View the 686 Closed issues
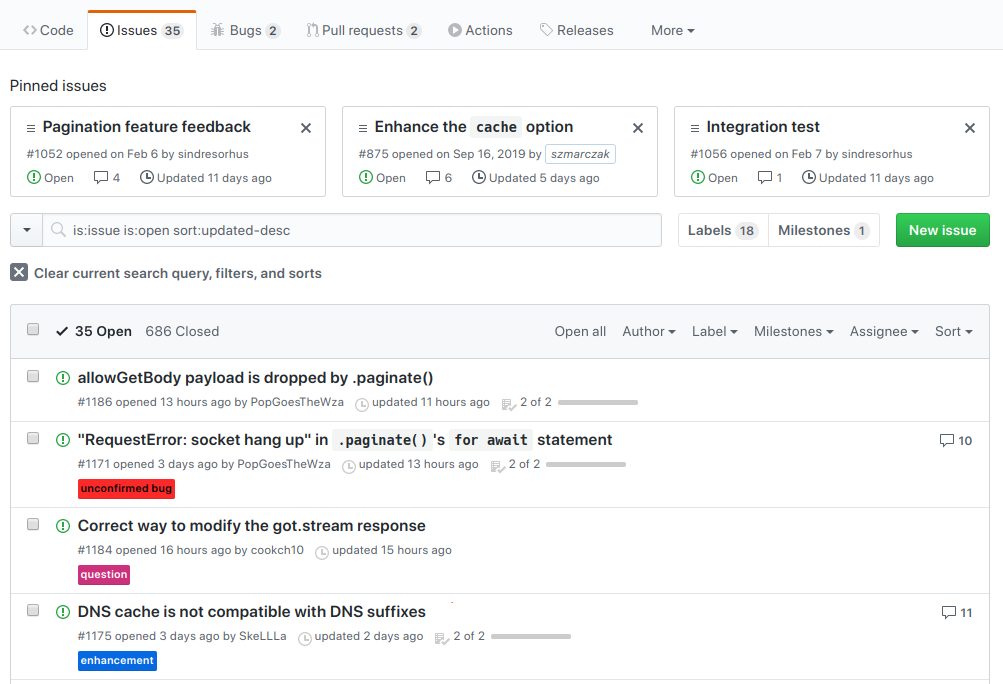This screenshot has width=1003, height=684. (181, 331)
